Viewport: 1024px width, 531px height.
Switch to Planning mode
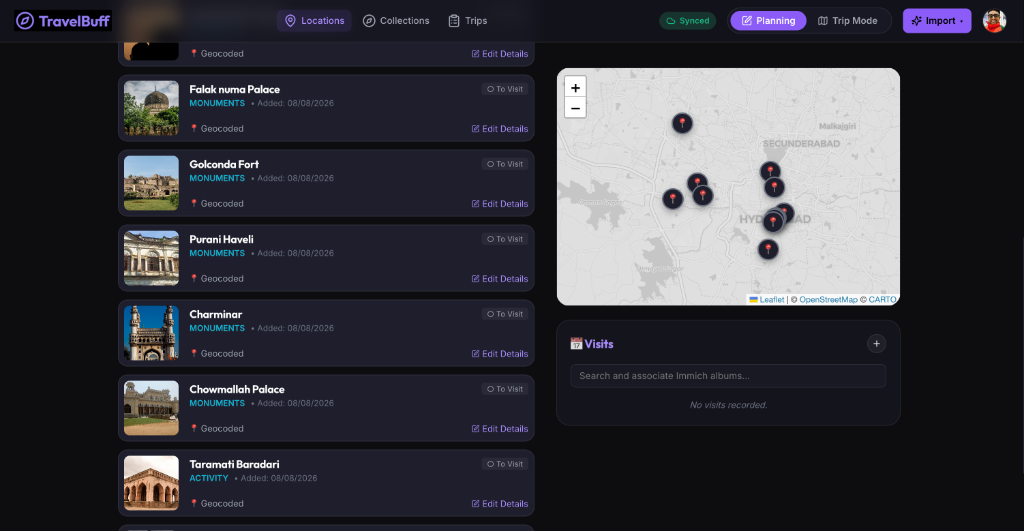(x=768, y=21)
